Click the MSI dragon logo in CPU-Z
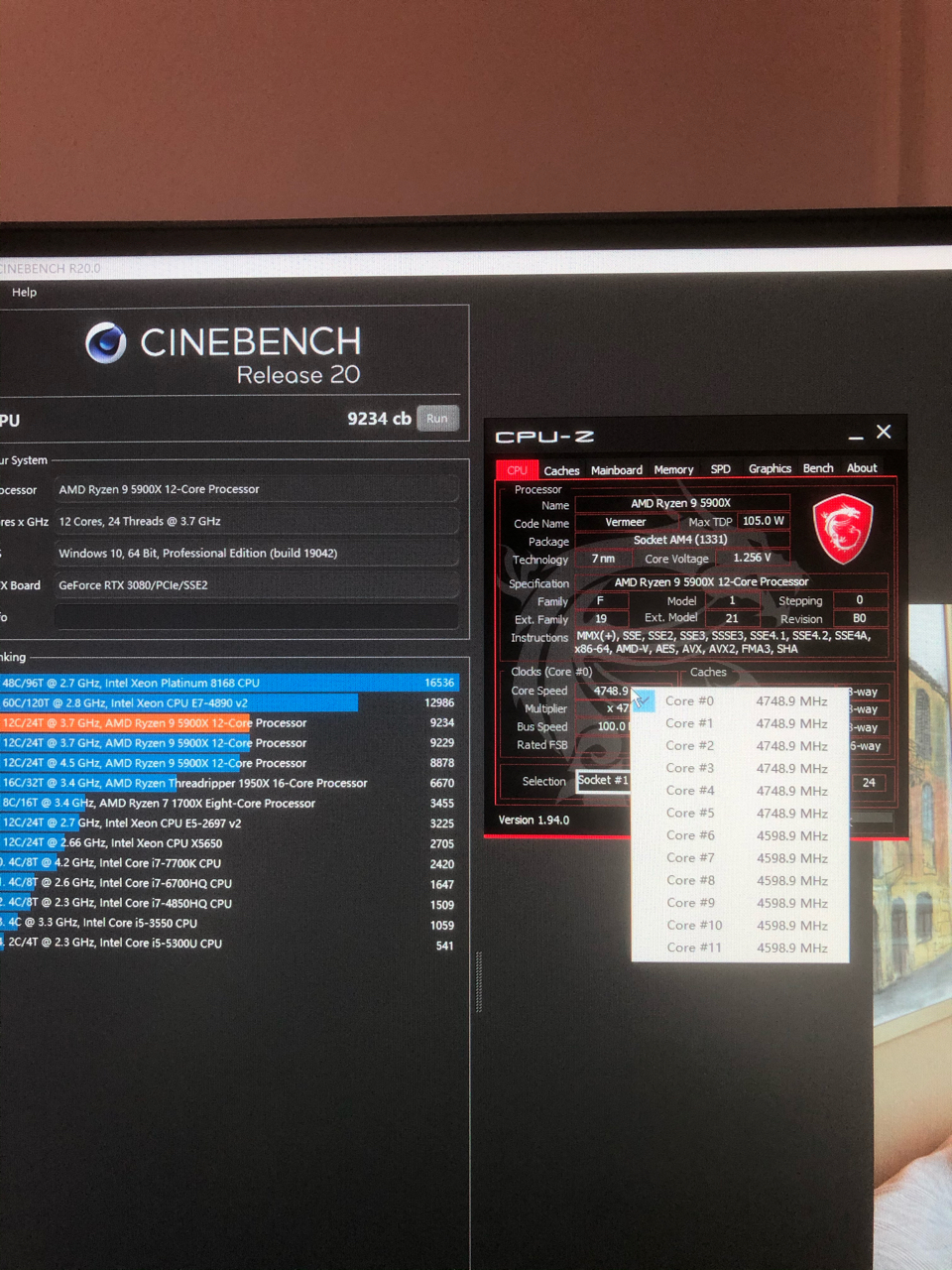The width and height of the screenshot is (952, 1270). [843, 528]
